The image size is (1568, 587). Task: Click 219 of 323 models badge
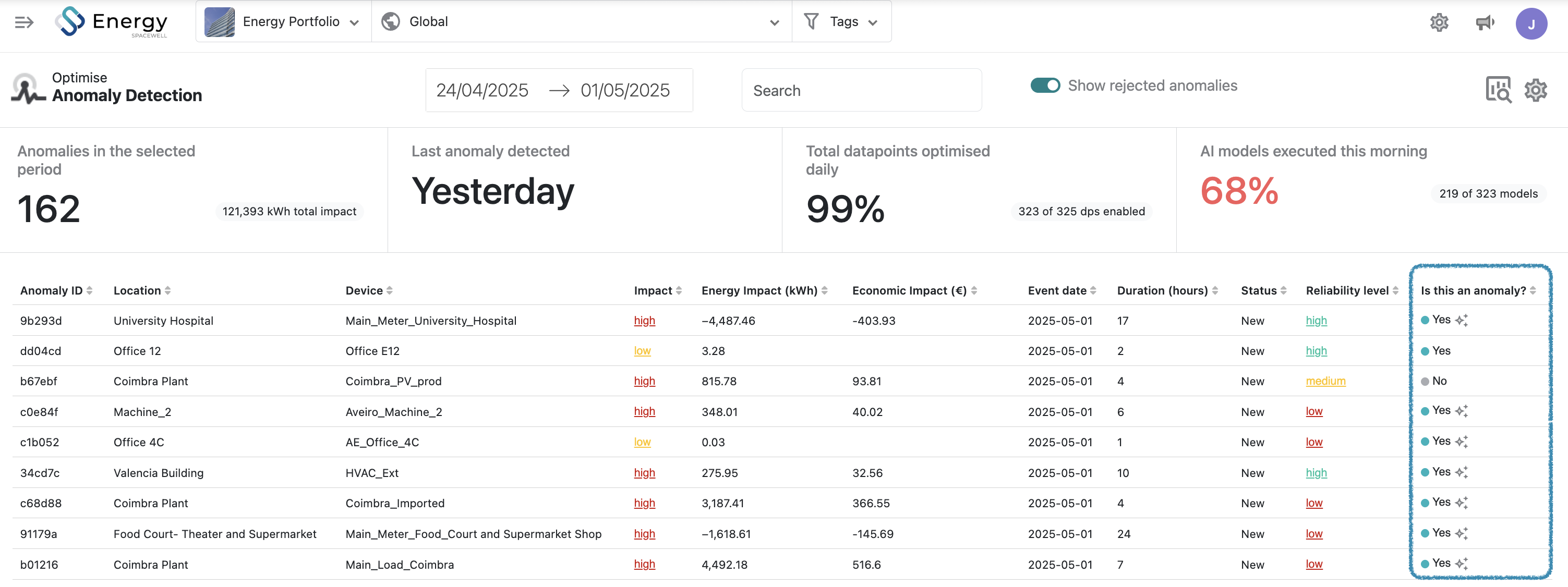tap(1488, 193)
